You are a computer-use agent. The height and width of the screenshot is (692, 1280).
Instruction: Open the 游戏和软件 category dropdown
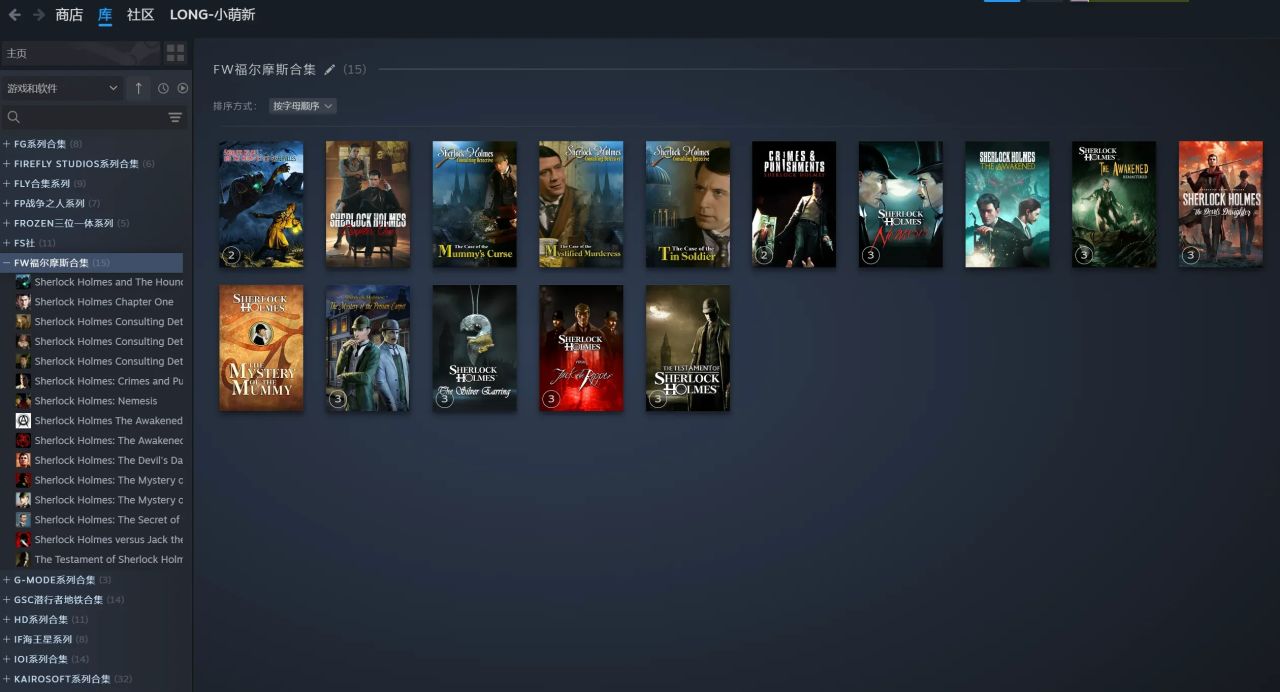(x=62, y=88)
